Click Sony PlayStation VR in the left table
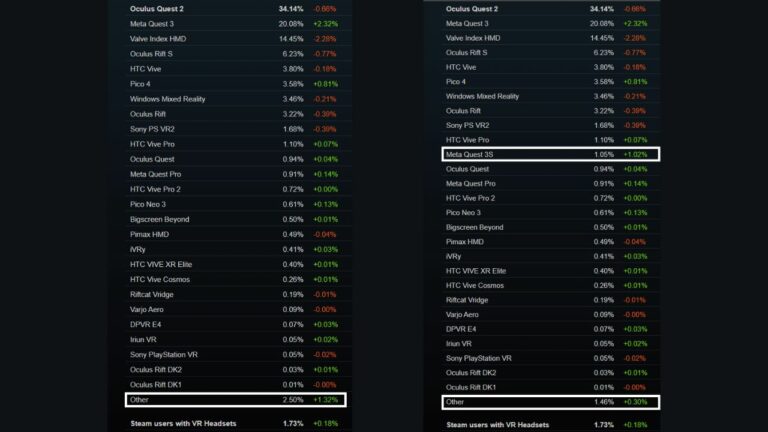The width and height of the screenshot is (768, 432). (x=165, y=354)
